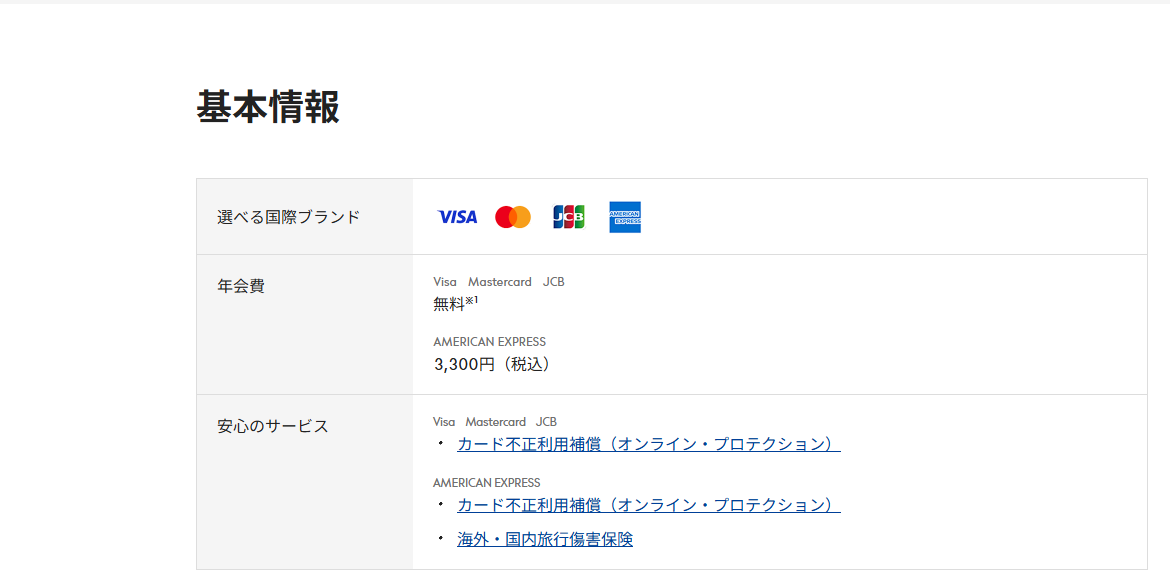Click the 基本情報 heading

click(x=268, y=107)
